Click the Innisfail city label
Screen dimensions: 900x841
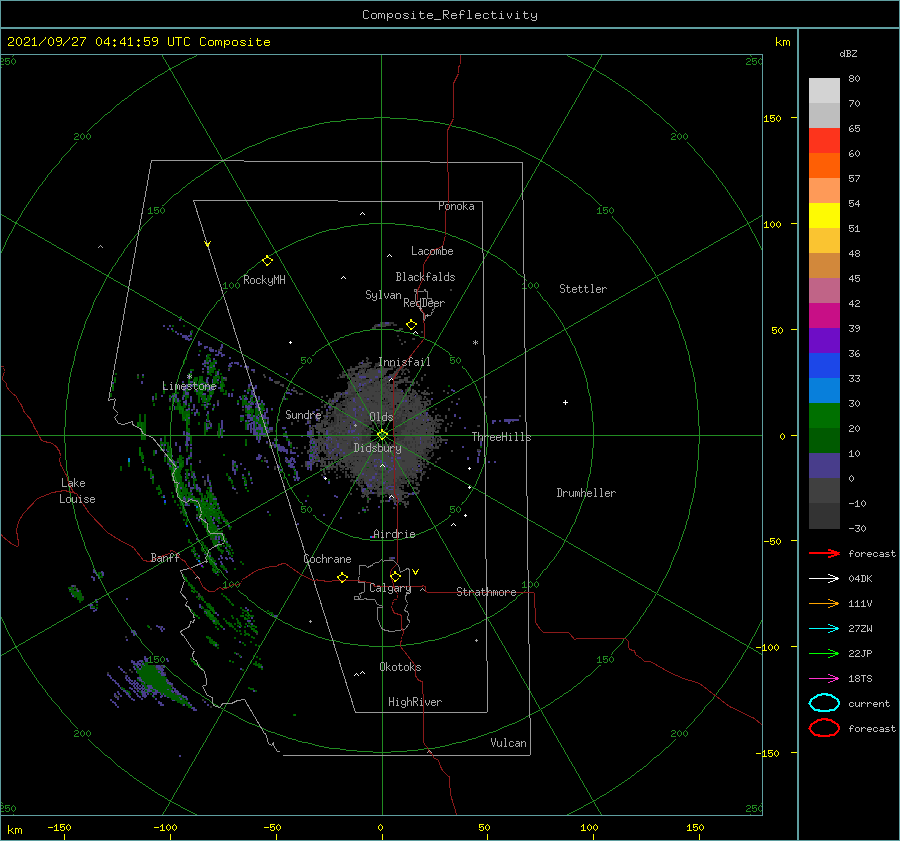(x=404, y=362)
